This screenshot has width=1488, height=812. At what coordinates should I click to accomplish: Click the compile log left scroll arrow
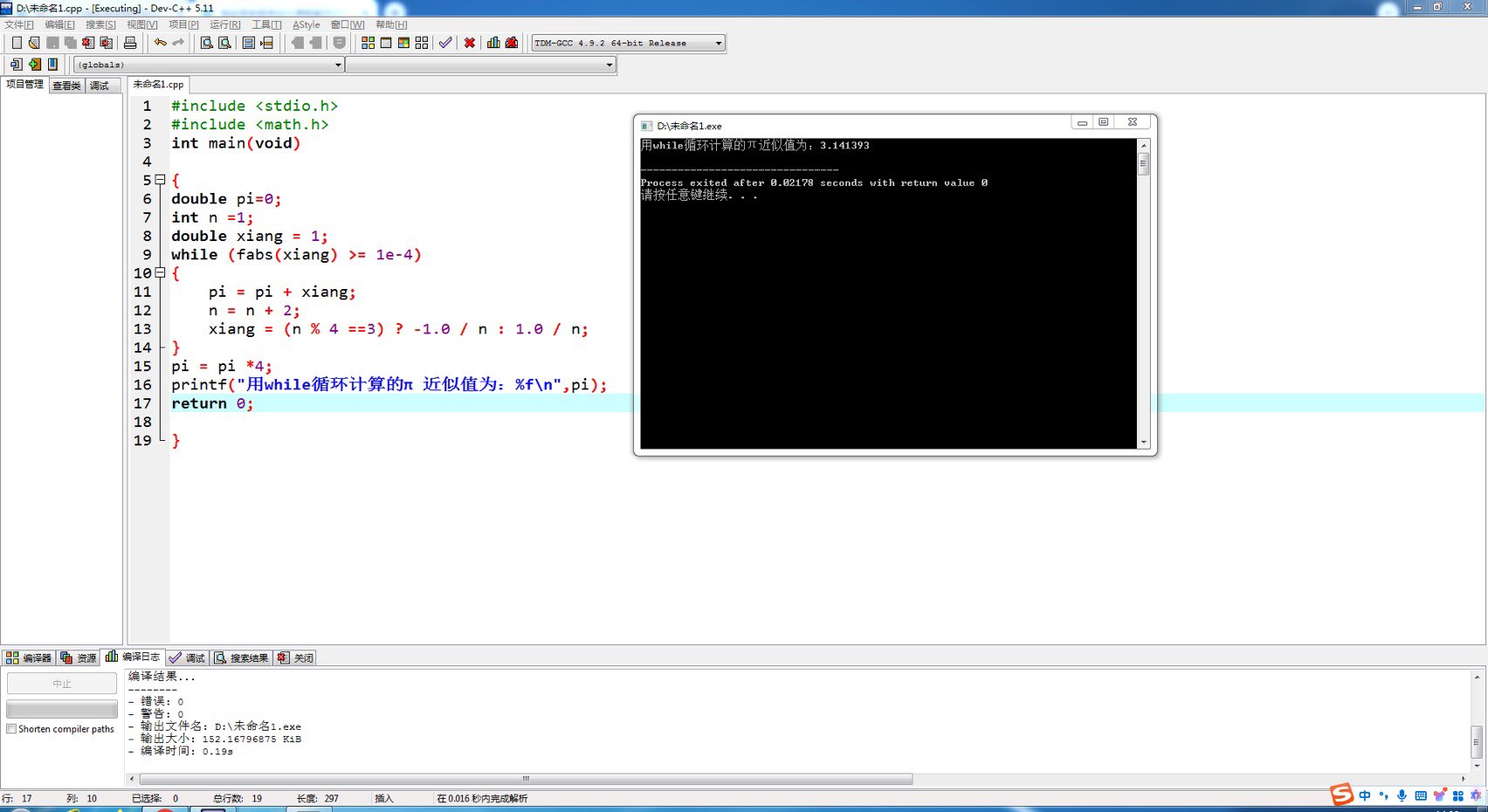click(132, 779)
